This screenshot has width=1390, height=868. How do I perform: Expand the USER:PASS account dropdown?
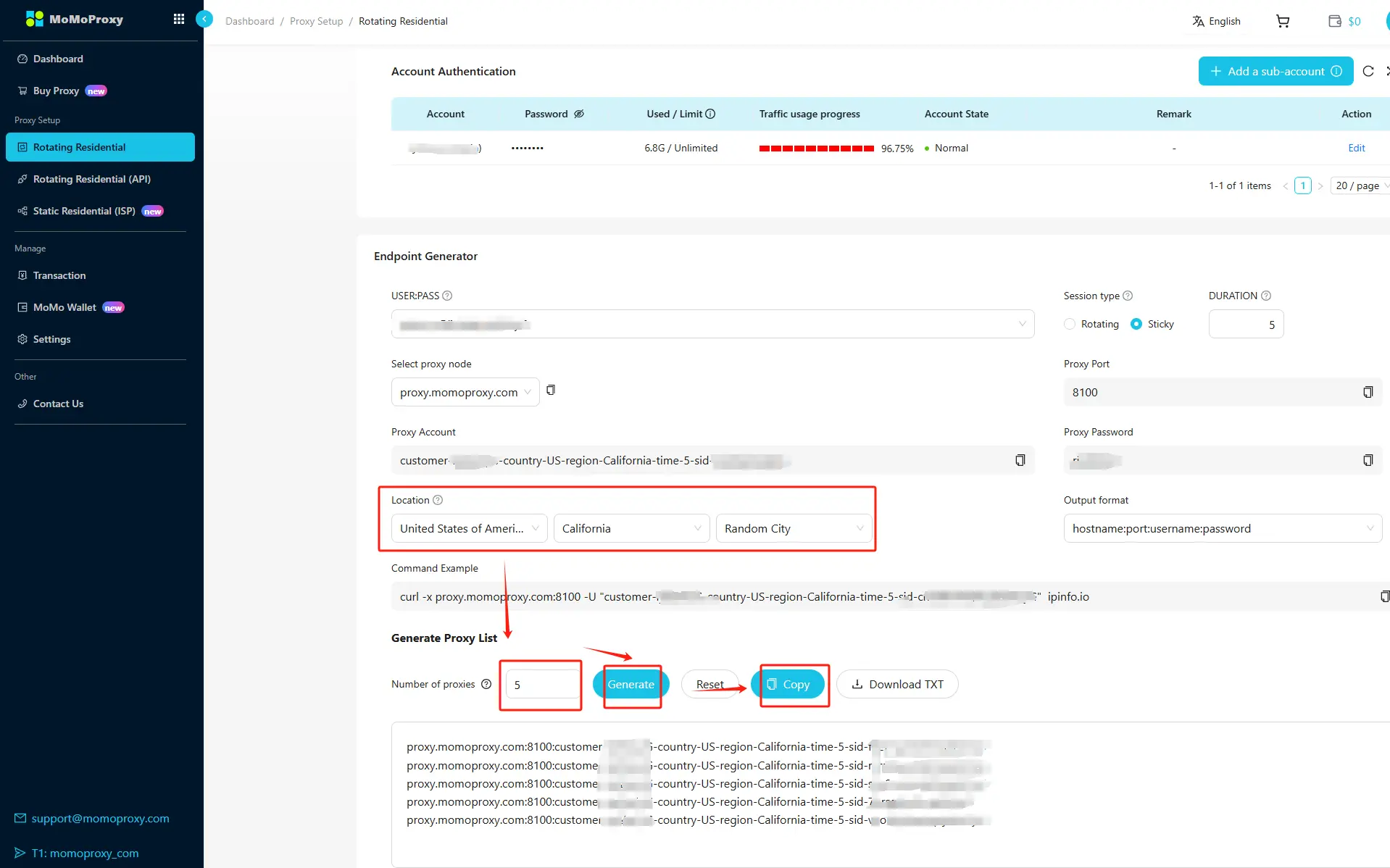click(713, 324)
